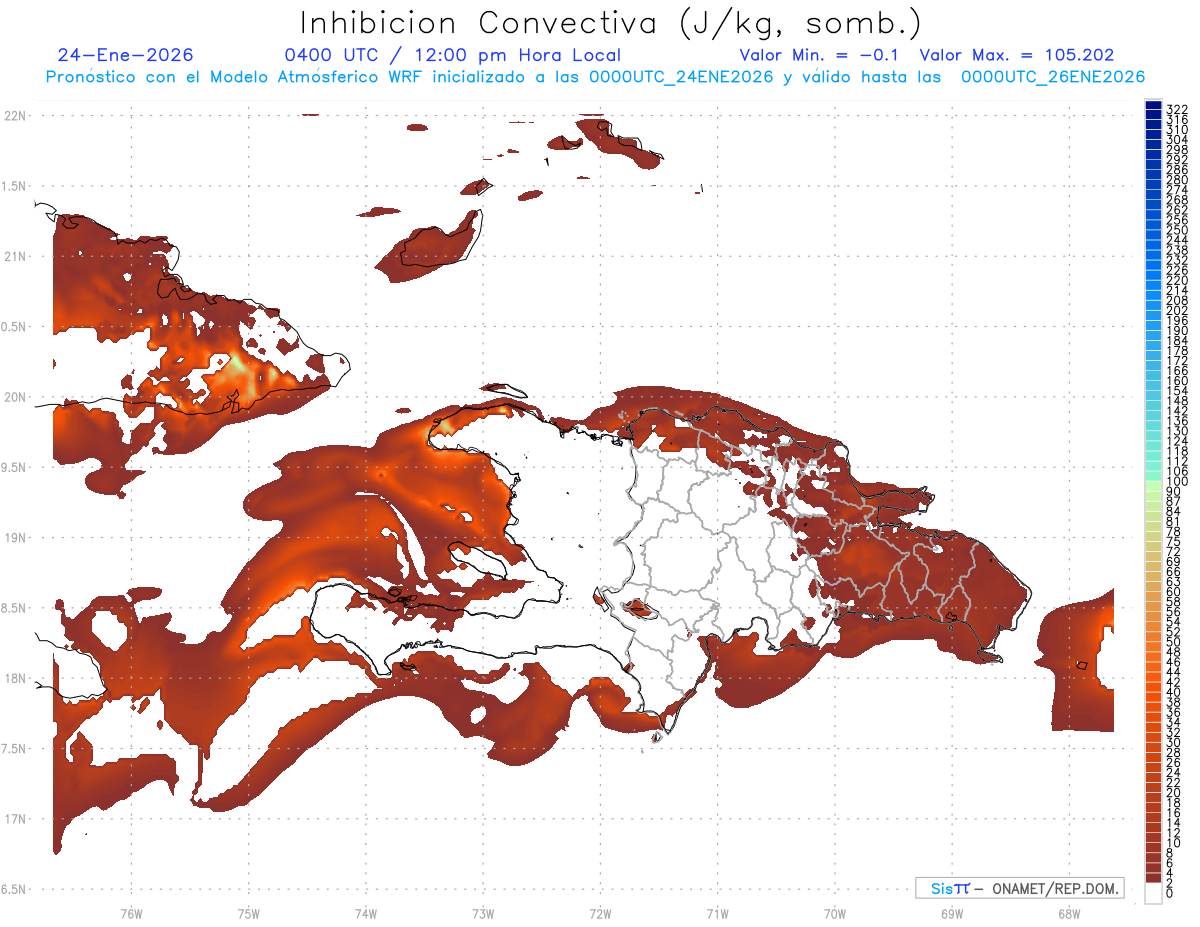Click 'Pronóstico con el Modelo Atmósferico WRF' text
This screenshot has height=927, width=1200.
pyautogui.click(x=235, y=77)
